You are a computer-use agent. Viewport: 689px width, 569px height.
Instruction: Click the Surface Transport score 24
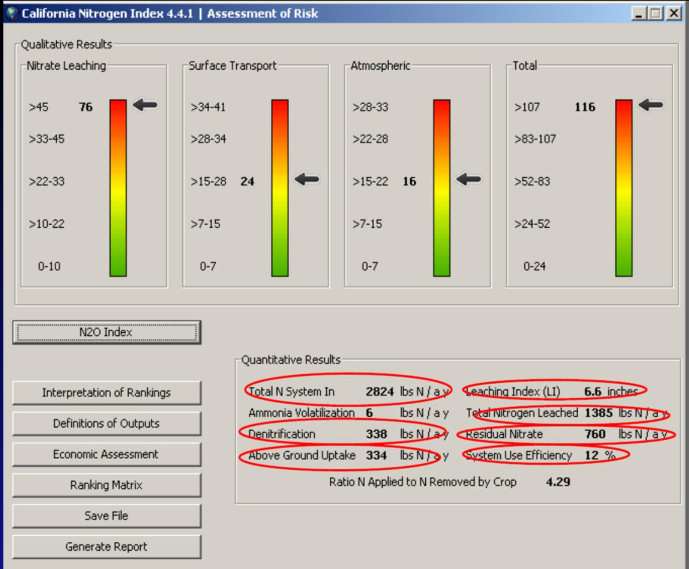tap(247, 181)
